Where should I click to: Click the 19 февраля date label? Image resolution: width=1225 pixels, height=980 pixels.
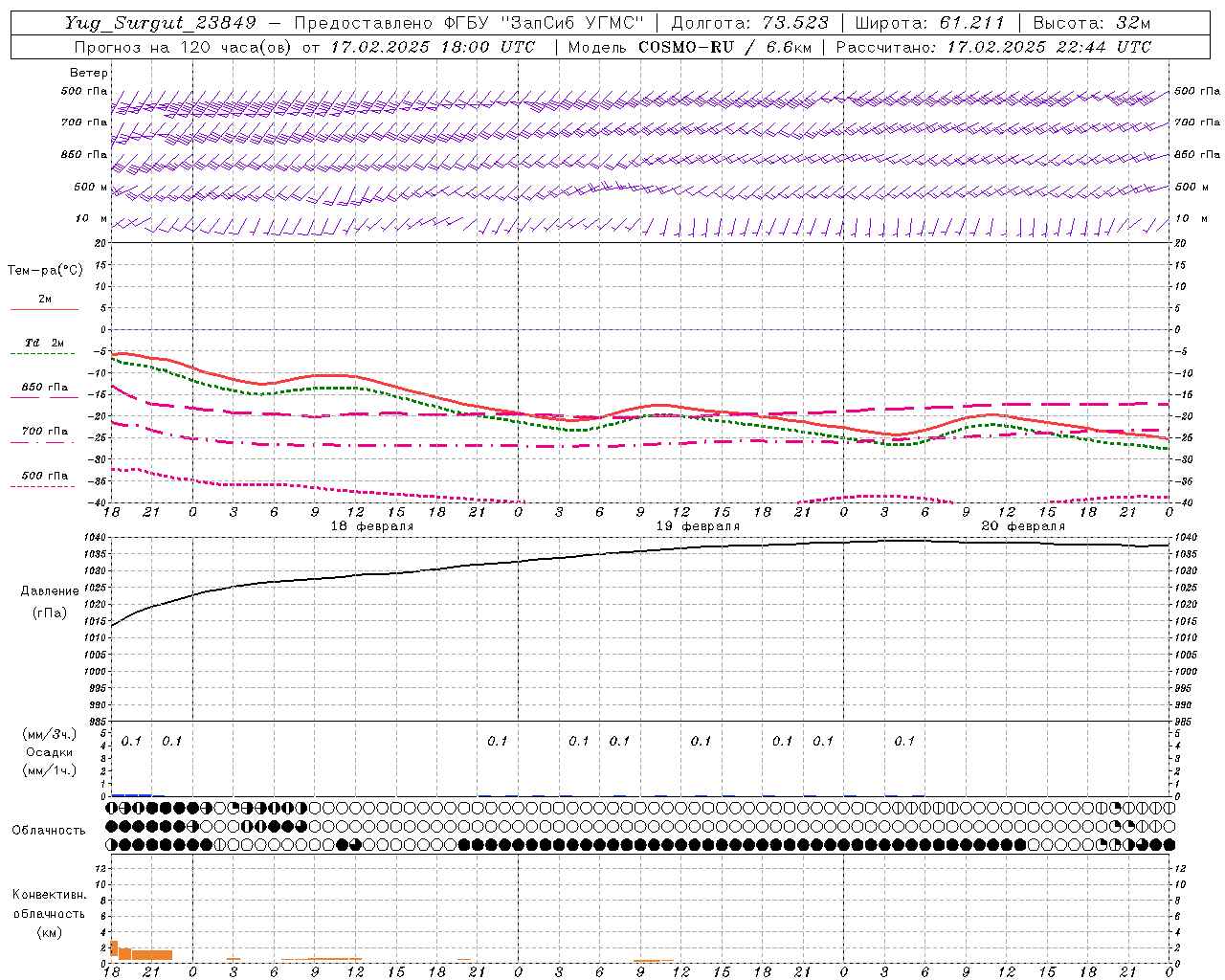(697, 526)
